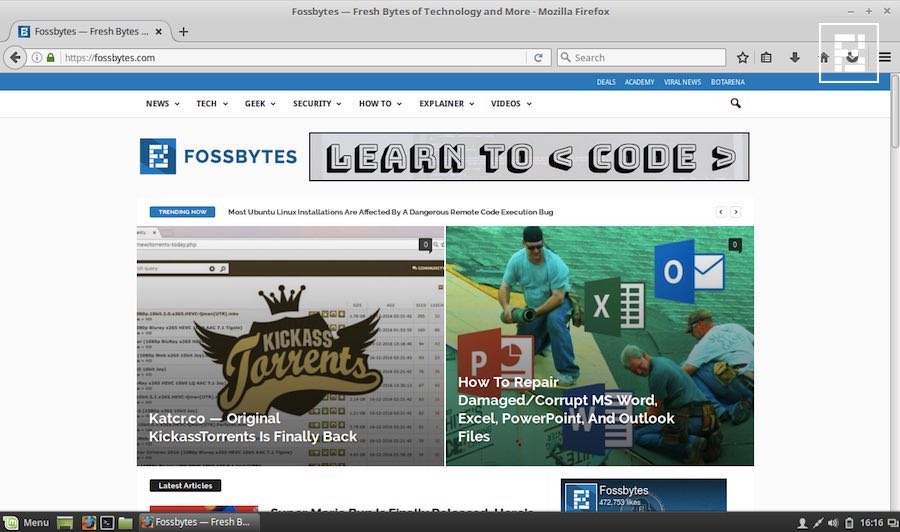The width and height of the screenshot is (900, 532).
Task: Reload the page with the refresh icon
Action: (x=538, y=58)
